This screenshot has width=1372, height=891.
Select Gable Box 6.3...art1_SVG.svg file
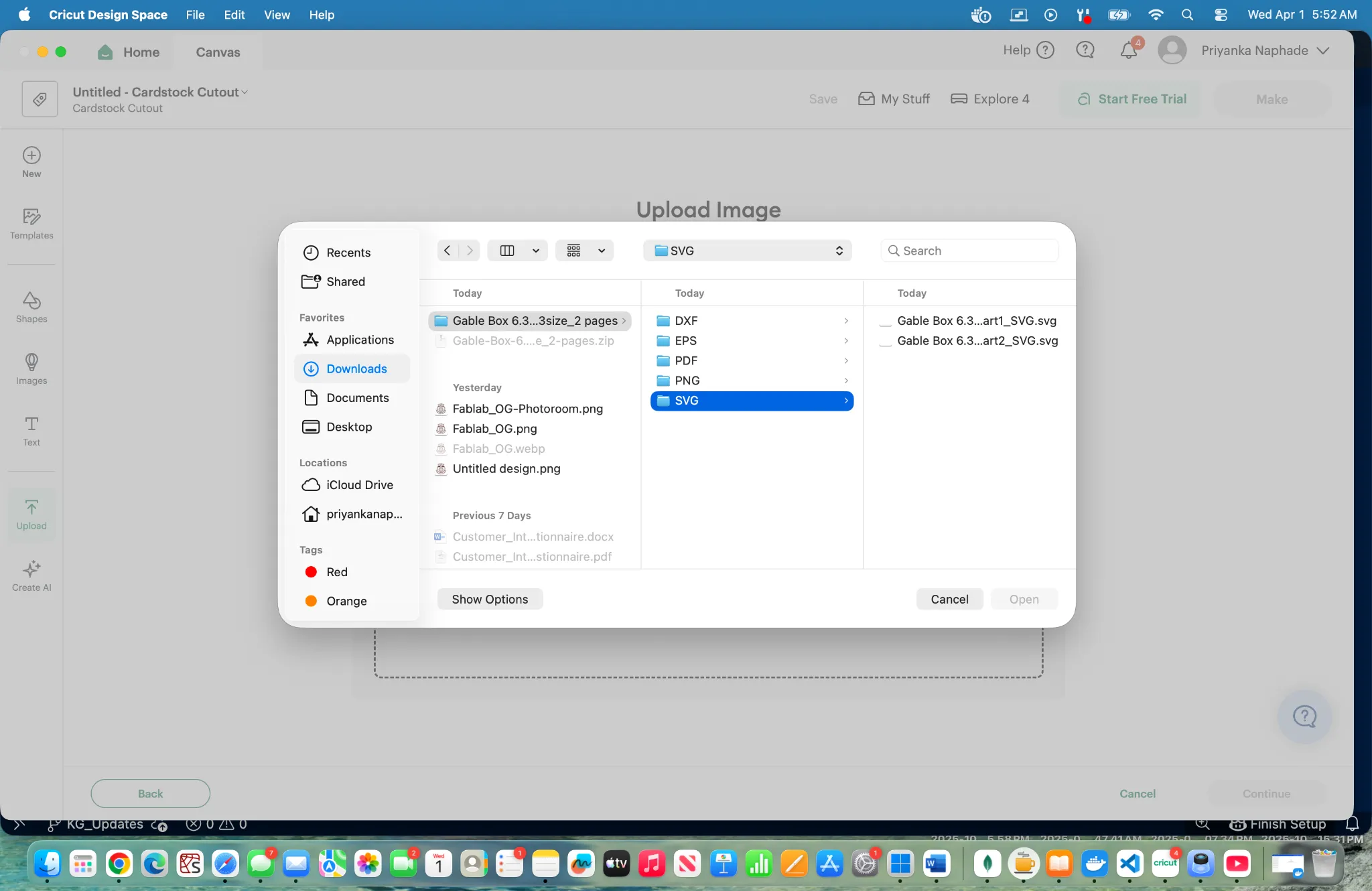coord(969,321)
